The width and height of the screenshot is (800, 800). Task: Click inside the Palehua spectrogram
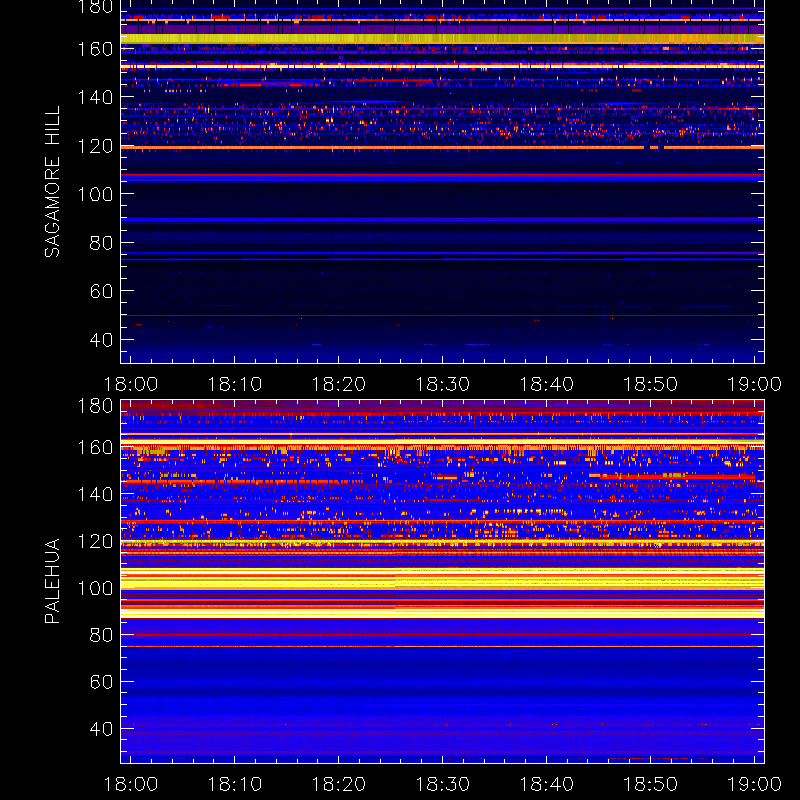coord(442,581)
